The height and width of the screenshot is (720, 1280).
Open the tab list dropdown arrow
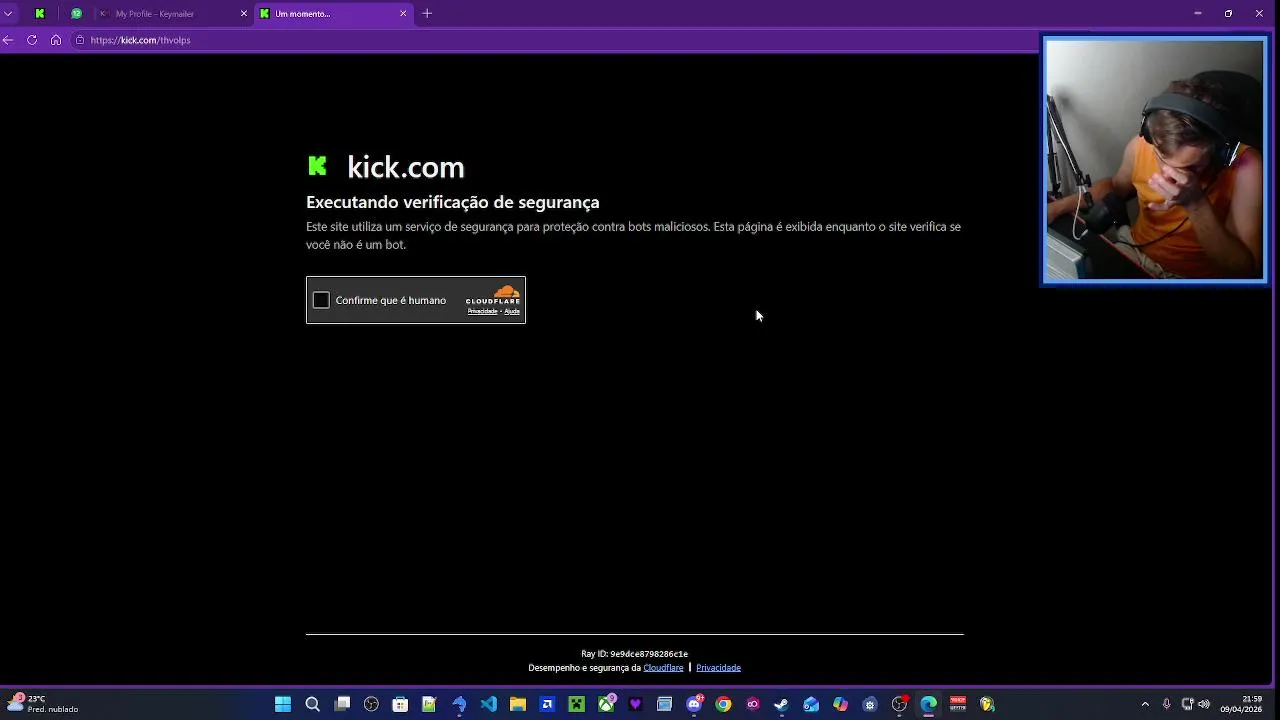coord(8,14)
